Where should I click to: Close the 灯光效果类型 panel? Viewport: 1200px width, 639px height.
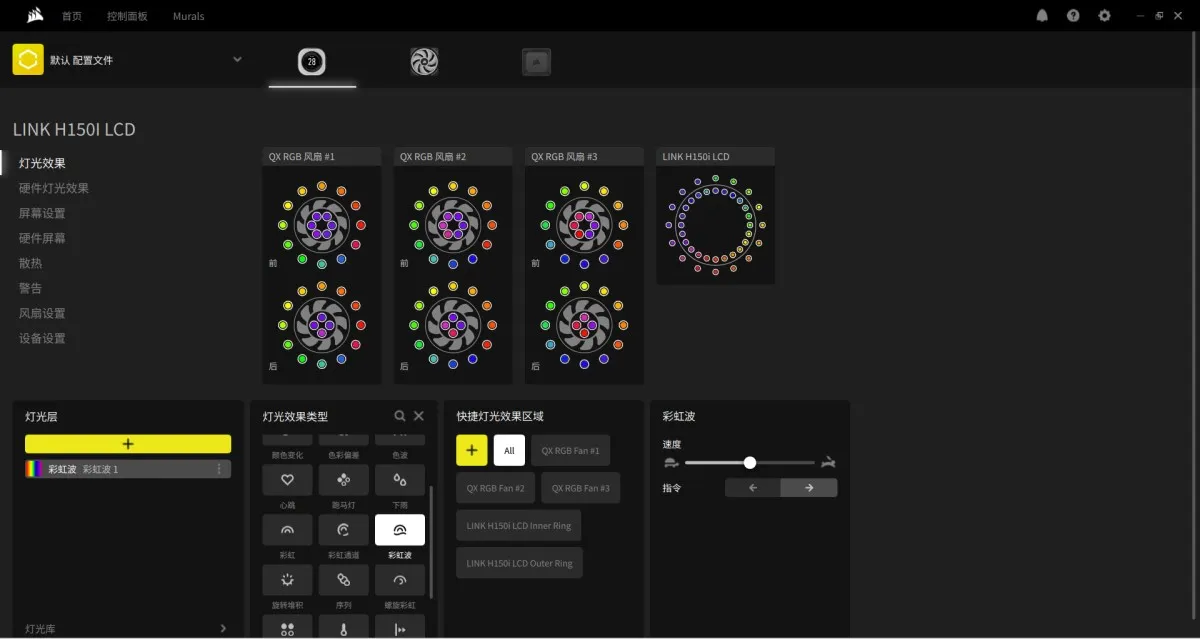click(x=419, y=416)
